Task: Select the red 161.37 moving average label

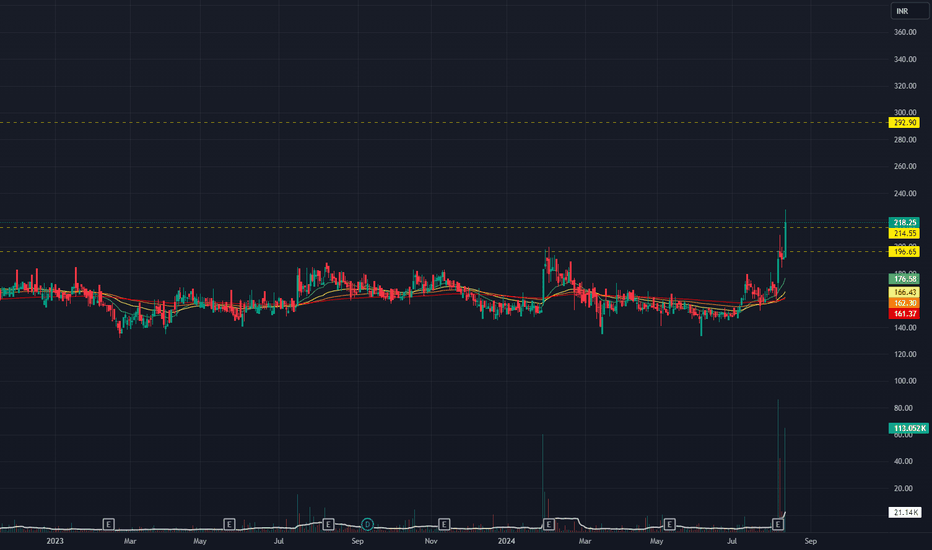Action: (x=904, y=313)
